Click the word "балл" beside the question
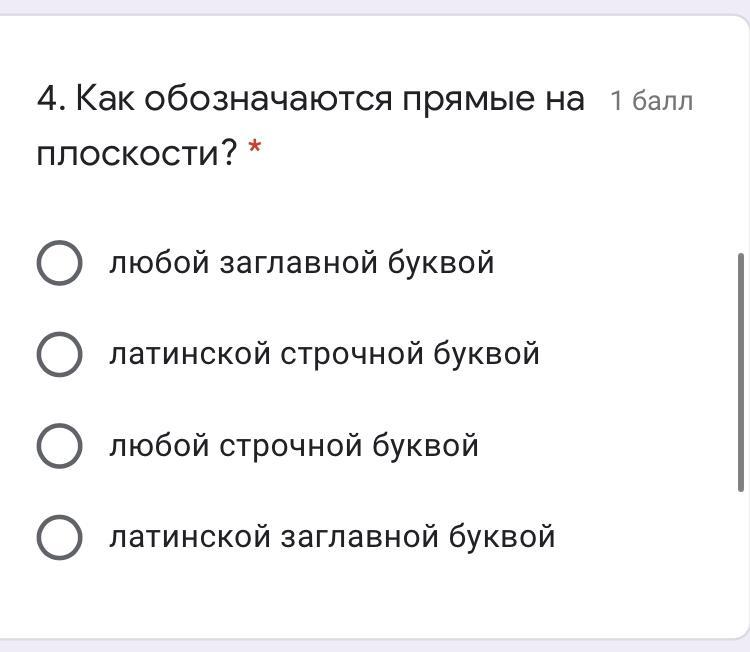The image size is (750, 652). [x=663, y=102]
